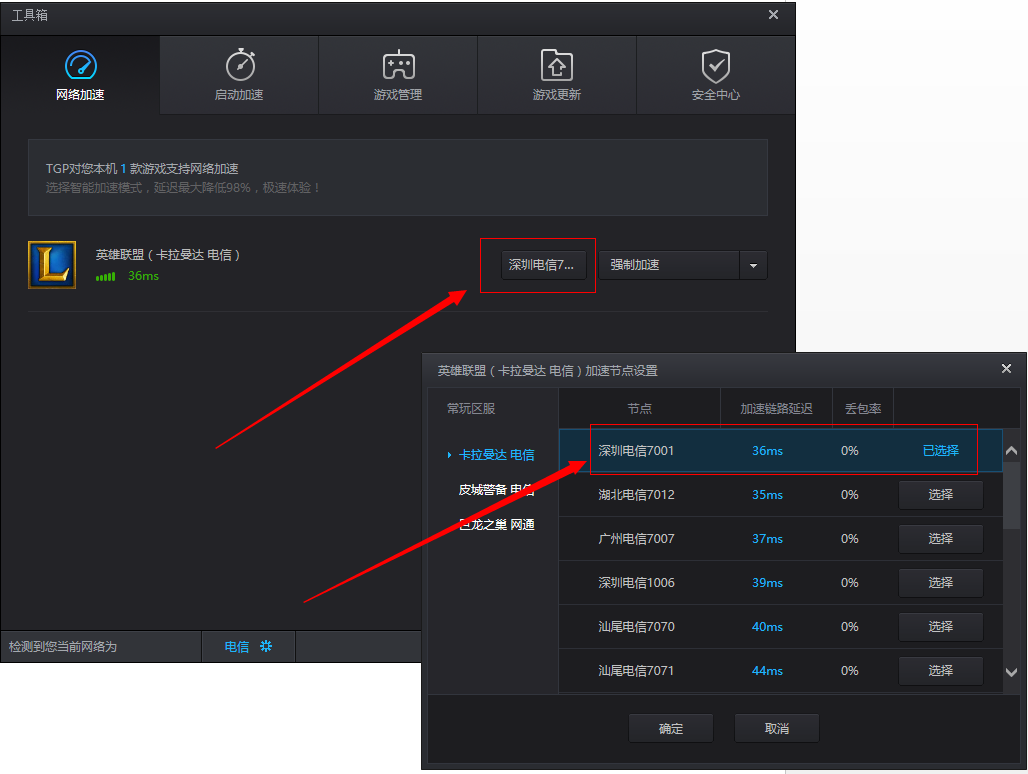Click the 丢包率 column header

pos(863,408)
